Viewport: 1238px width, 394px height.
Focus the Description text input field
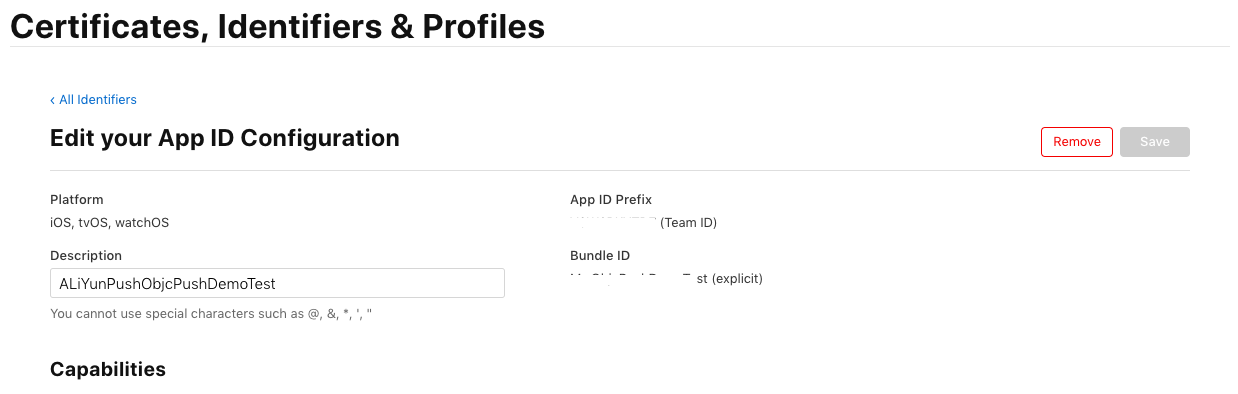point(277,283)
